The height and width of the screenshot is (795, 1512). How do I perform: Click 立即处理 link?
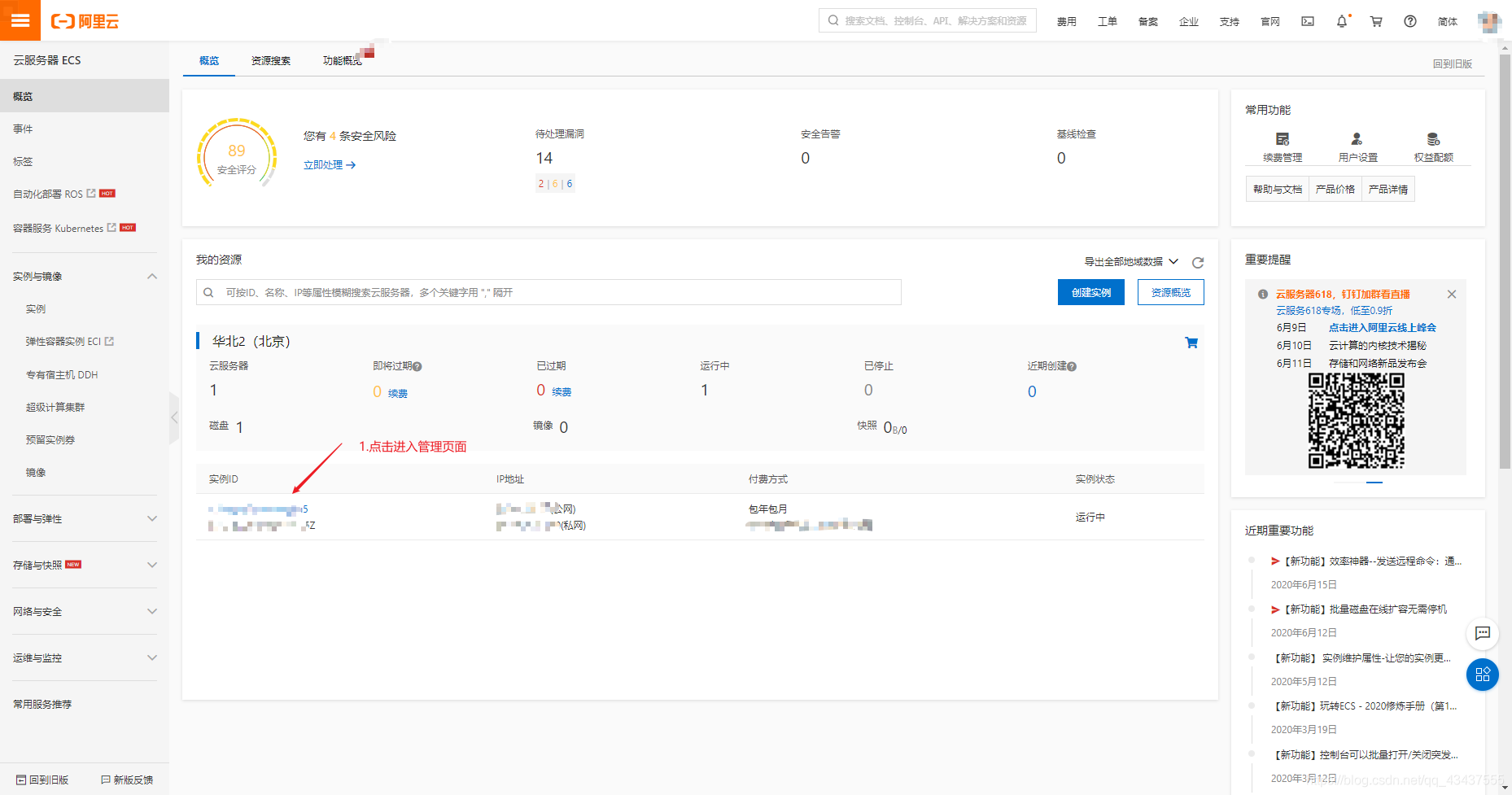coord(330,164)
